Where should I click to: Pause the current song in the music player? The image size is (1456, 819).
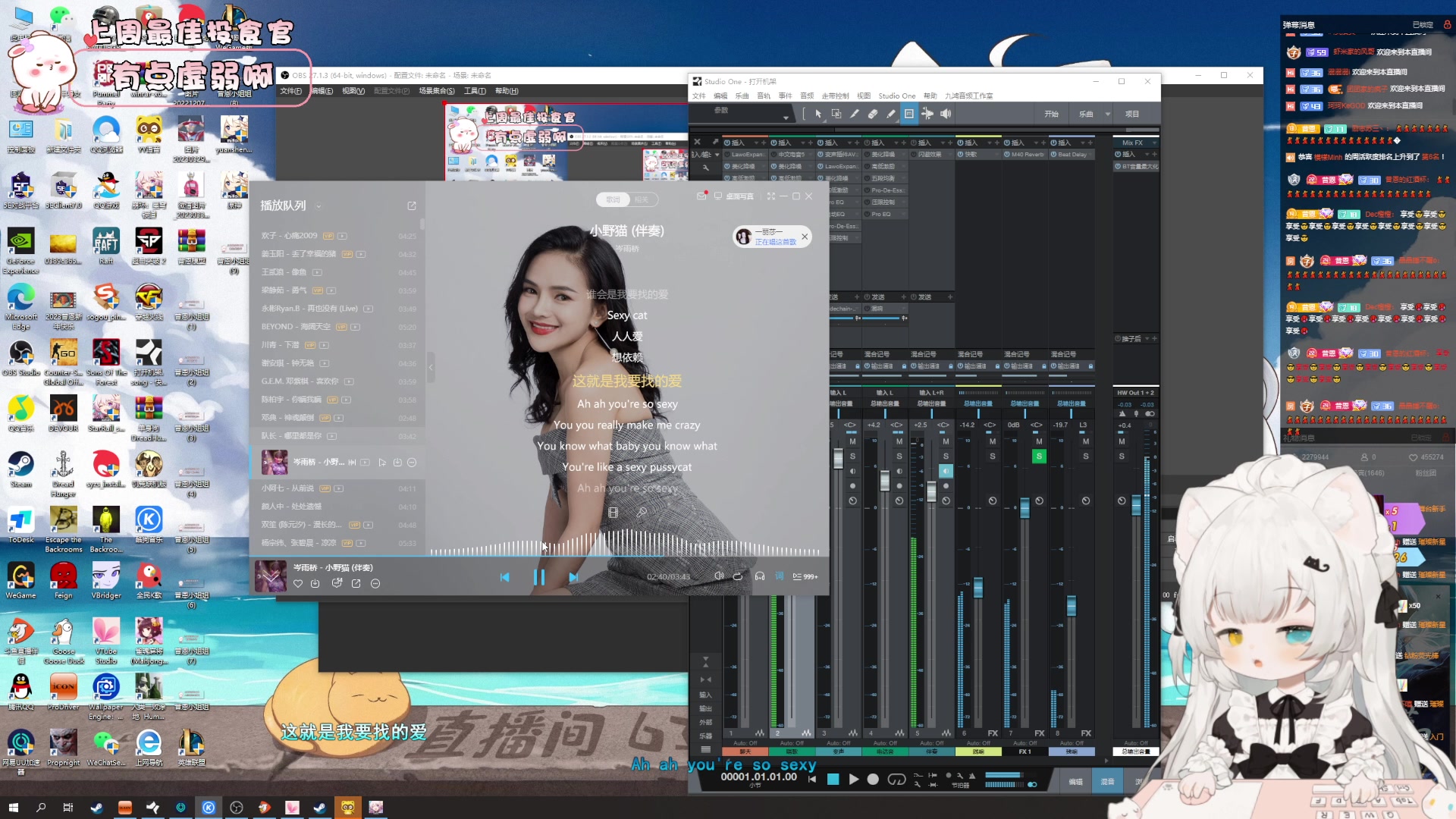tap(538, 577)
